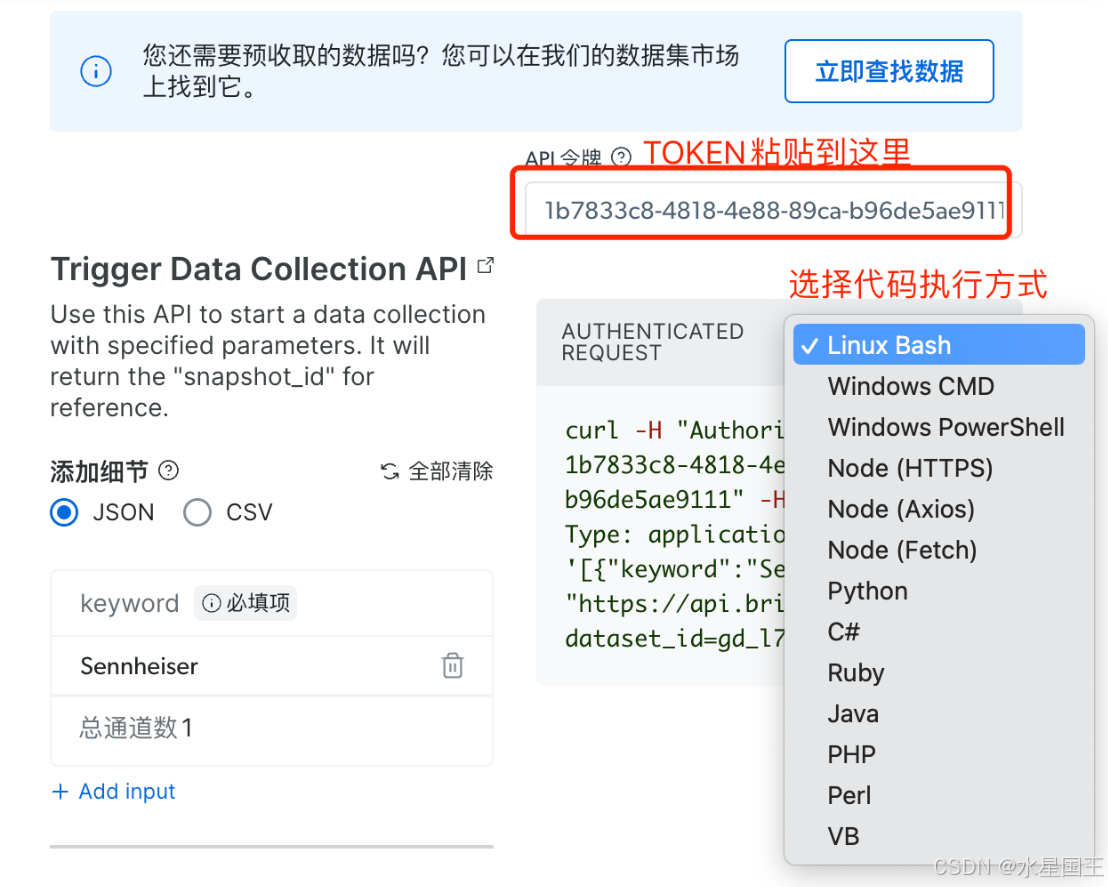This screenshot has height=887, width=1108.
Task: Select Java from the dropdown list
Action: [938, 714]
